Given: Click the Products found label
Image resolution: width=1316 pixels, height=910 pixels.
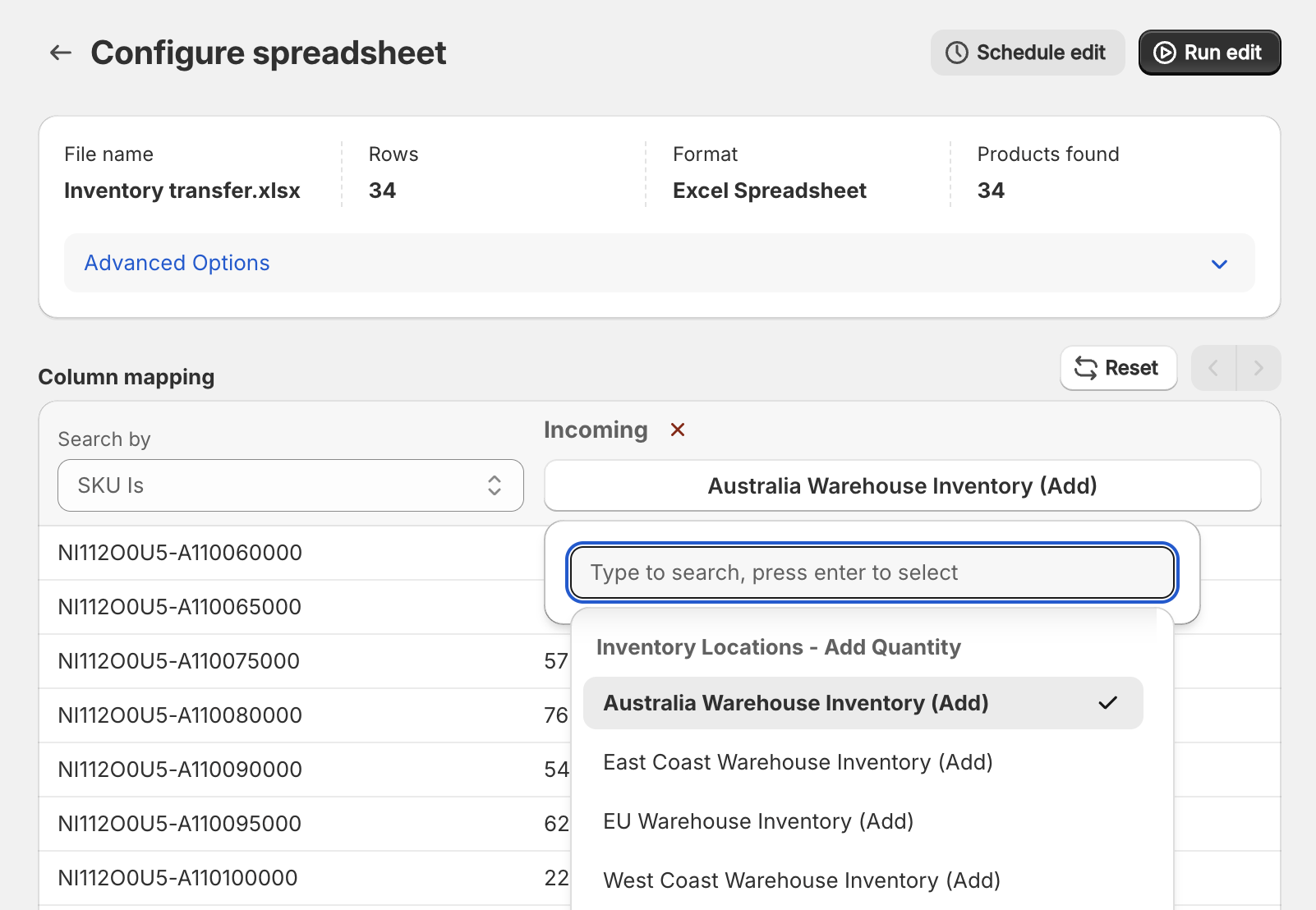Looking at the screenshot, I should (x=1048, y=154).
